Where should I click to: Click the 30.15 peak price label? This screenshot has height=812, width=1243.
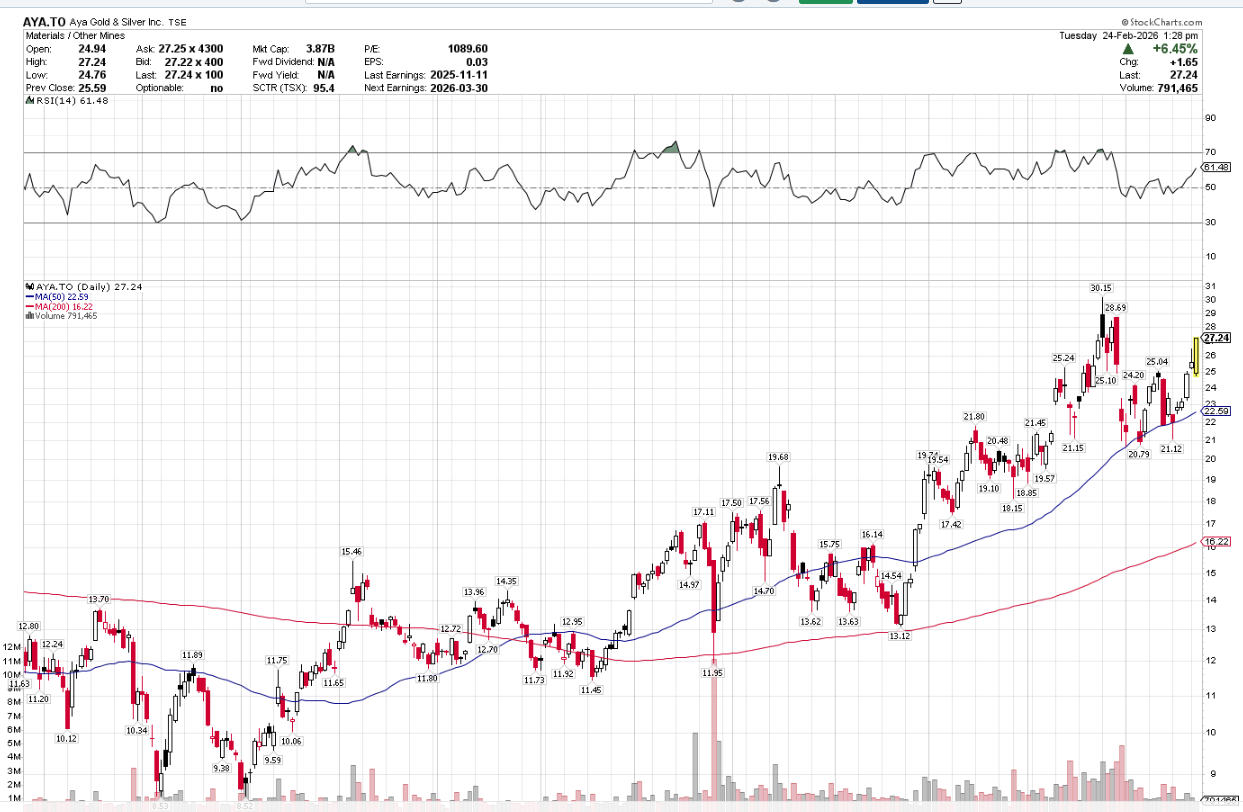click(x=1101, y=288)
